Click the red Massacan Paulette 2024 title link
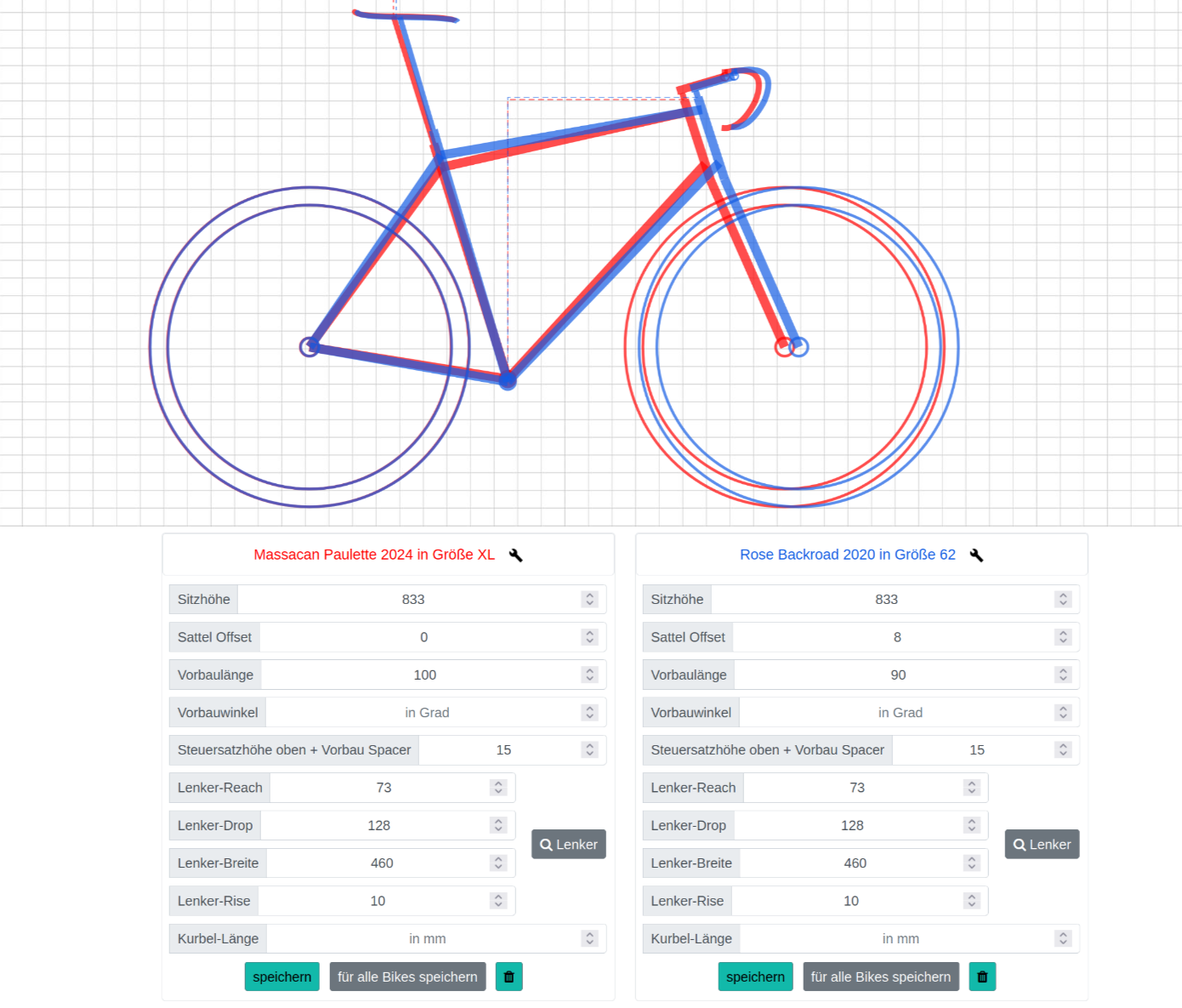1182x1008 pixels. pyautogui.click(x=374, y=555)
